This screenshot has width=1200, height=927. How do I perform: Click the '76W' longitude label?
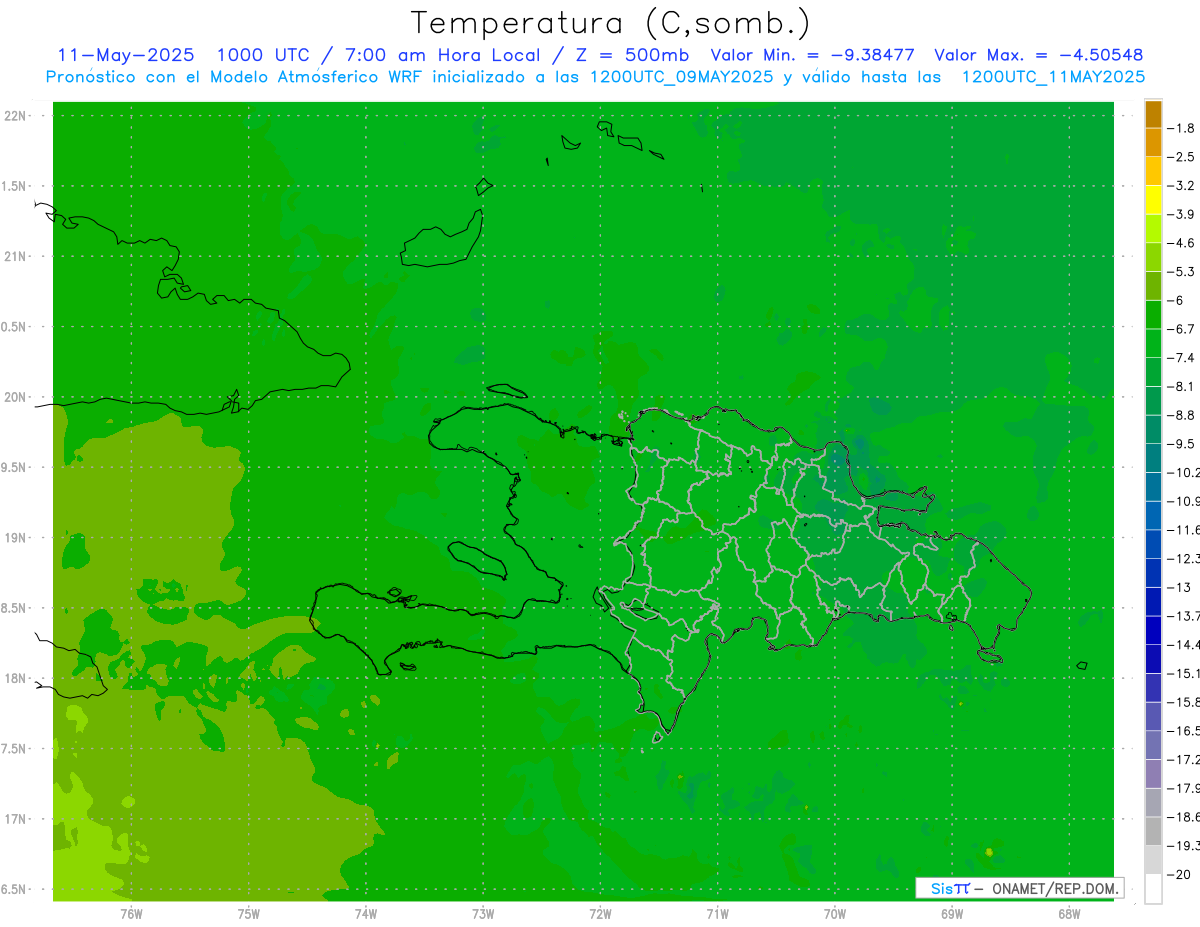pos(131,913)
